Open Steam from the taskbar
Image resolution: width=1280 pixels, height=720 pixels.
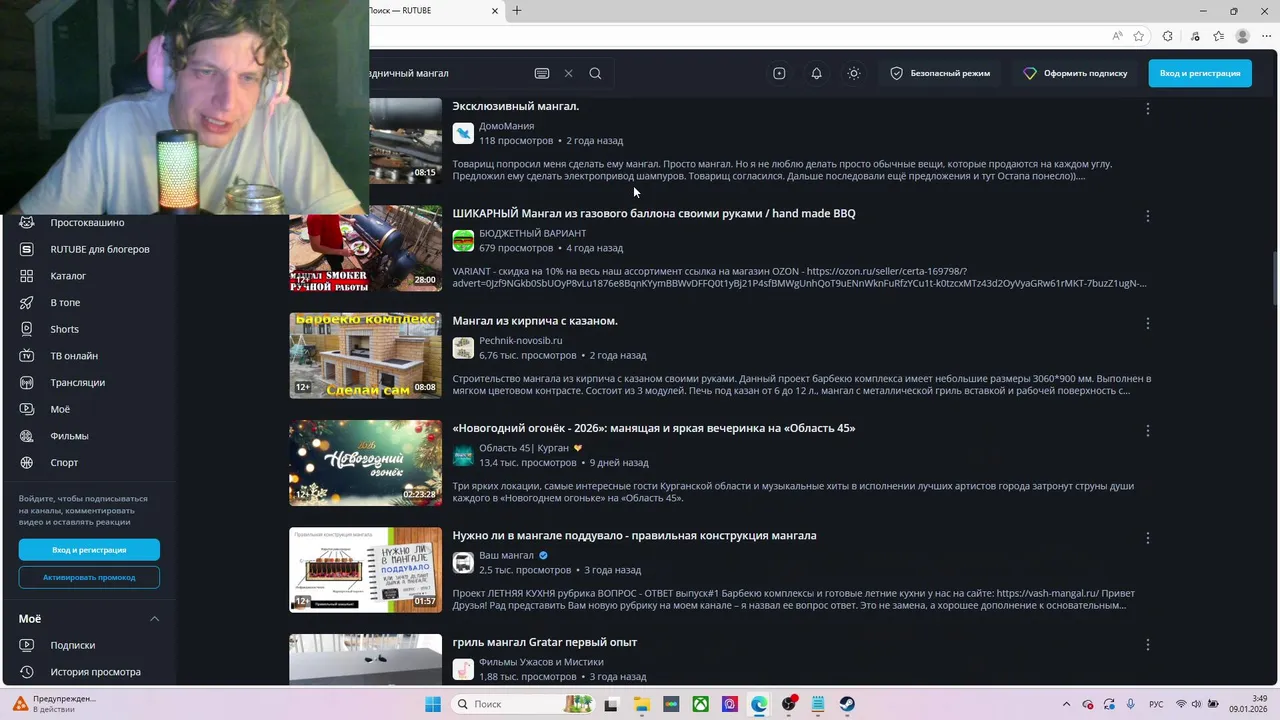point(847,704)
